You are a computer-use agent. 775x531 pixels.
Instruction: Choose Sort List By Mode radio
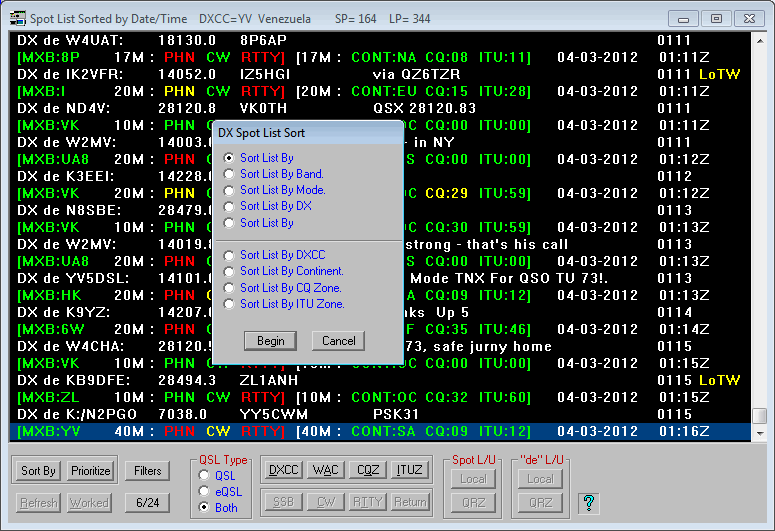tap(230, 190)
